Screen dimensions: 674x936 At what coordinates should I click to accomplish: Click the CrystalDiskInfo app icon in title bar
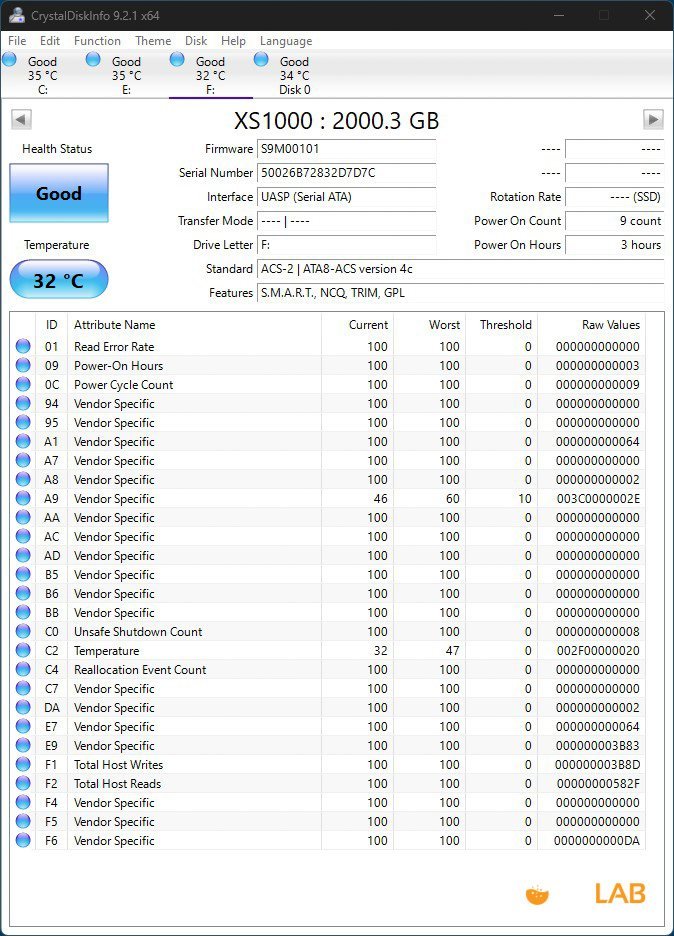[16, 16]
